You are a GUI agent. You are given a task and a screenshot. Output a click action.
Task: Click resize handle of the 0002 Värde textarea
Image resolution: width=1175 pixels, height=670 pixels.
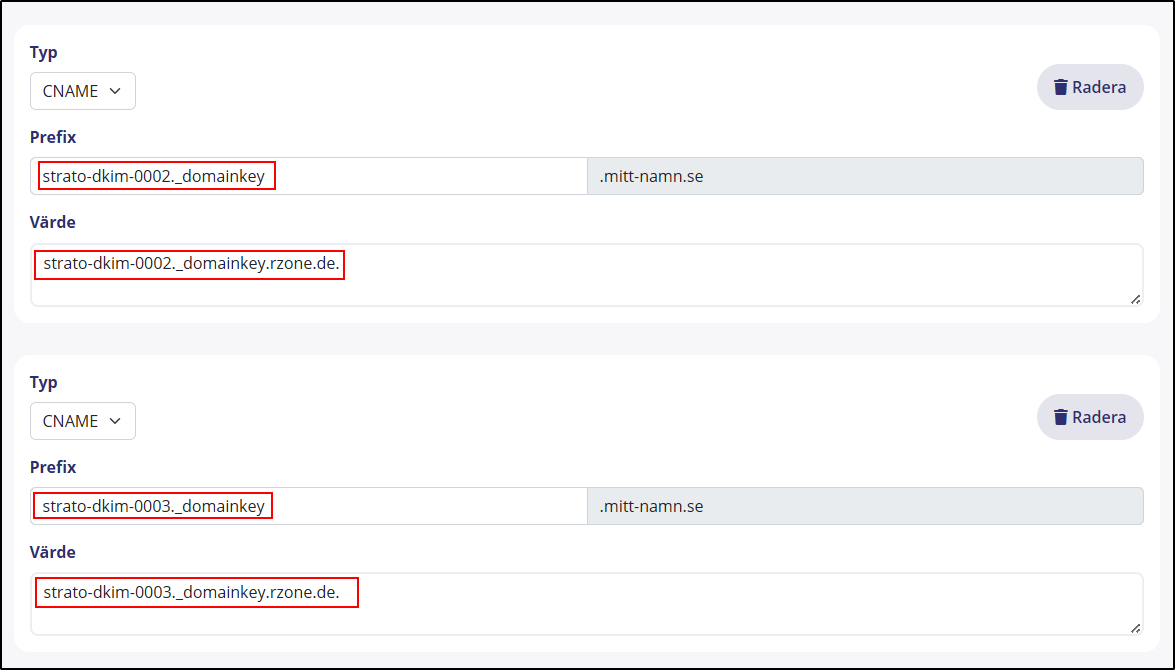1135,298
